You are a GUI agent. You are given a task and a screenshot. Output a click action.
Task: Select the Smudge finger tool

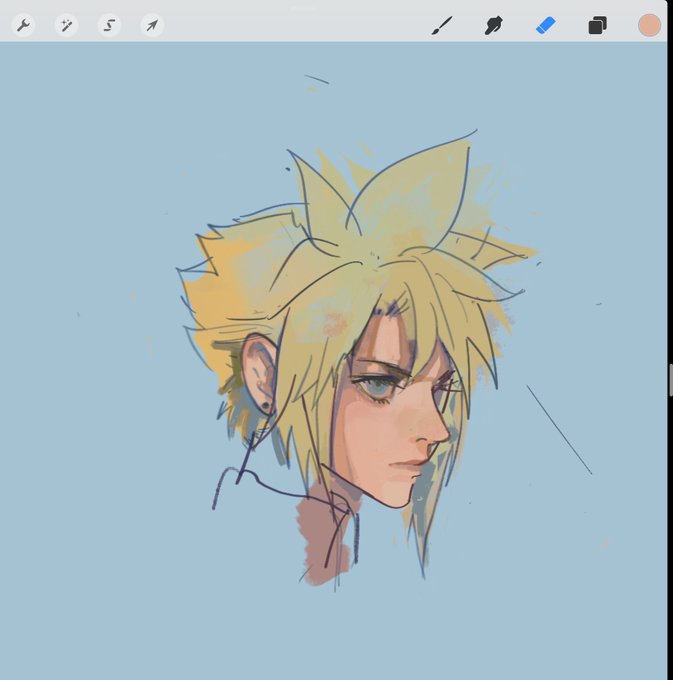click(493, 25)
